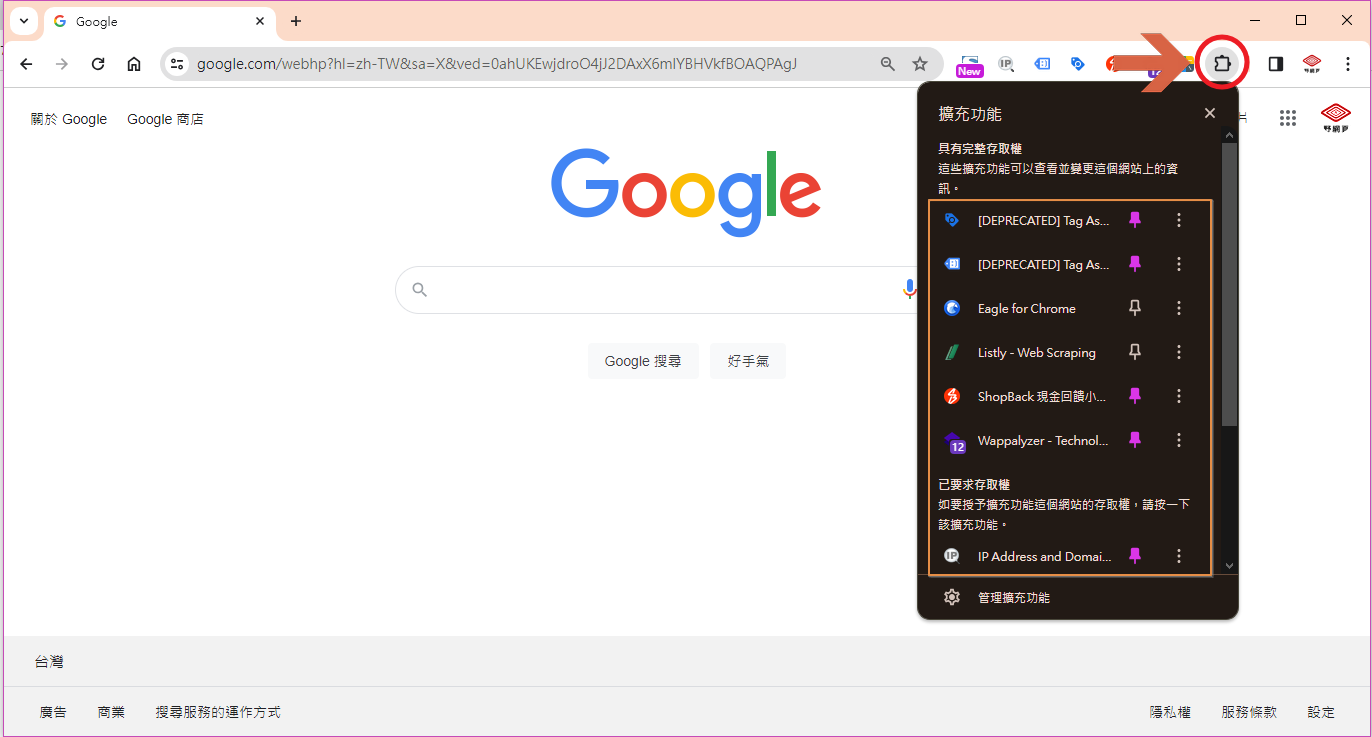The height and width of the screenshot is (737, 1372).
Task: Unpin the second [DEPRECATED] Tag Assistant extension
Action: tap(1135, 264)
